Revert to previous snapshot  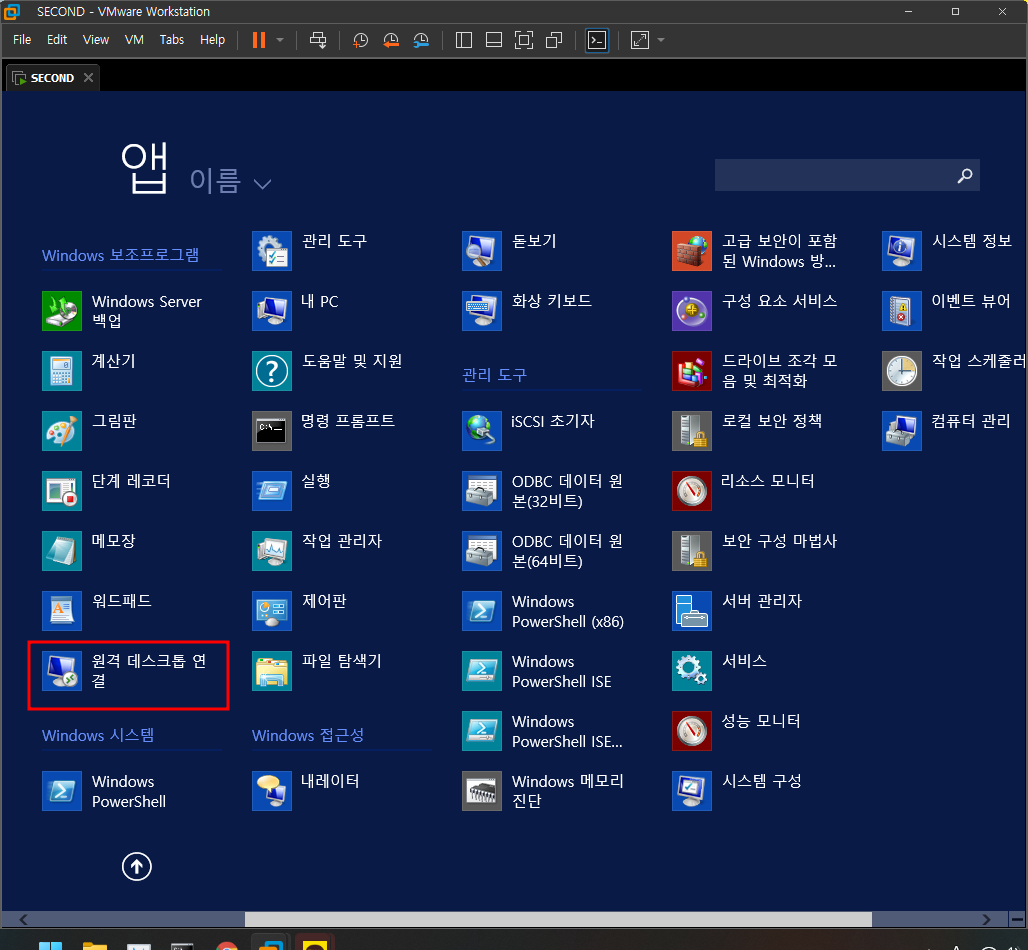[x=391, y=40]
